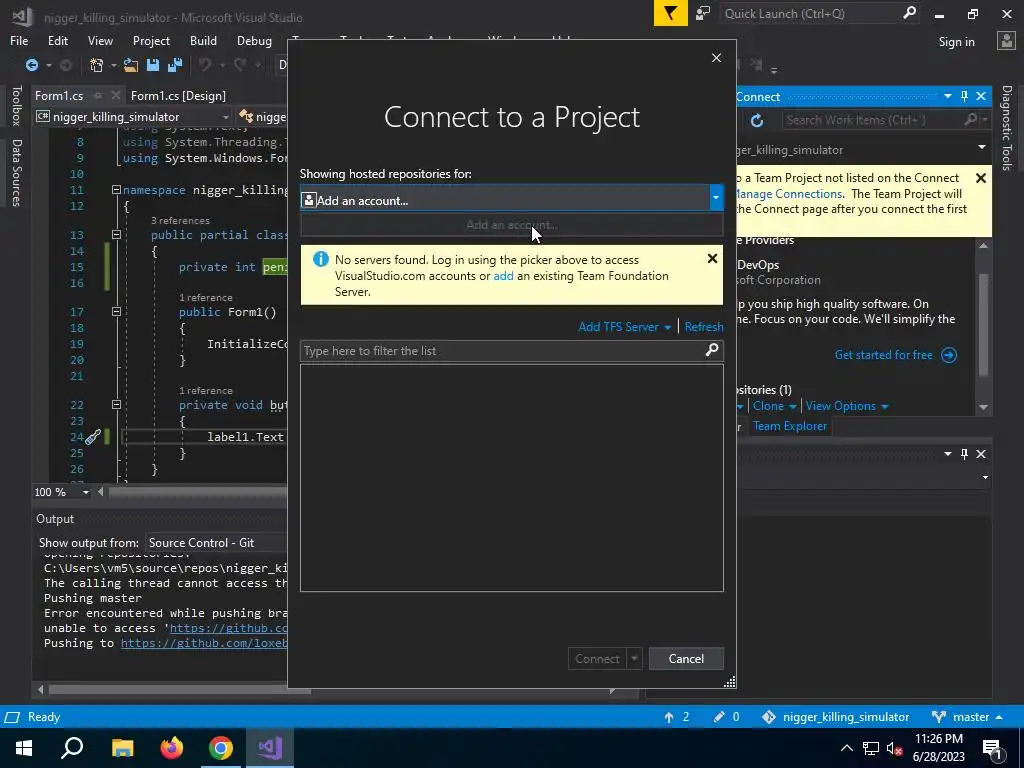Click the circled arrow next to Get started for free
This screenshot has width=1024, height=768.
click(x=949, y=355)
